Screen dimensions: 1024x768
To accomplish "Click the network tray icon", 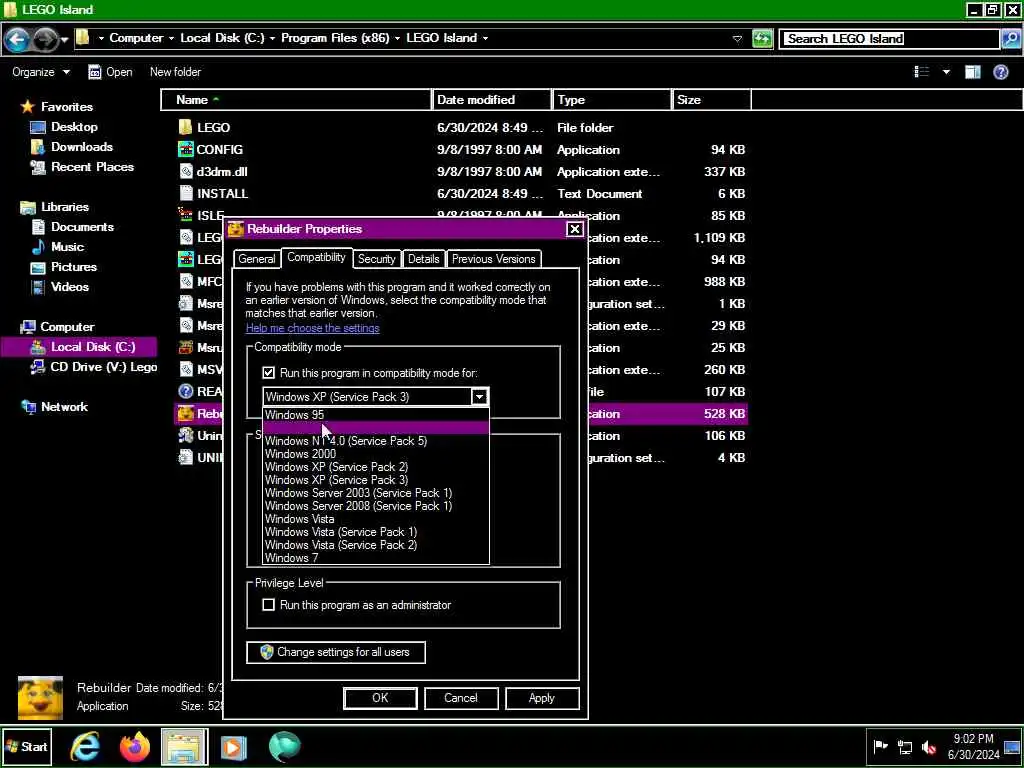I will tap(905, 747).
